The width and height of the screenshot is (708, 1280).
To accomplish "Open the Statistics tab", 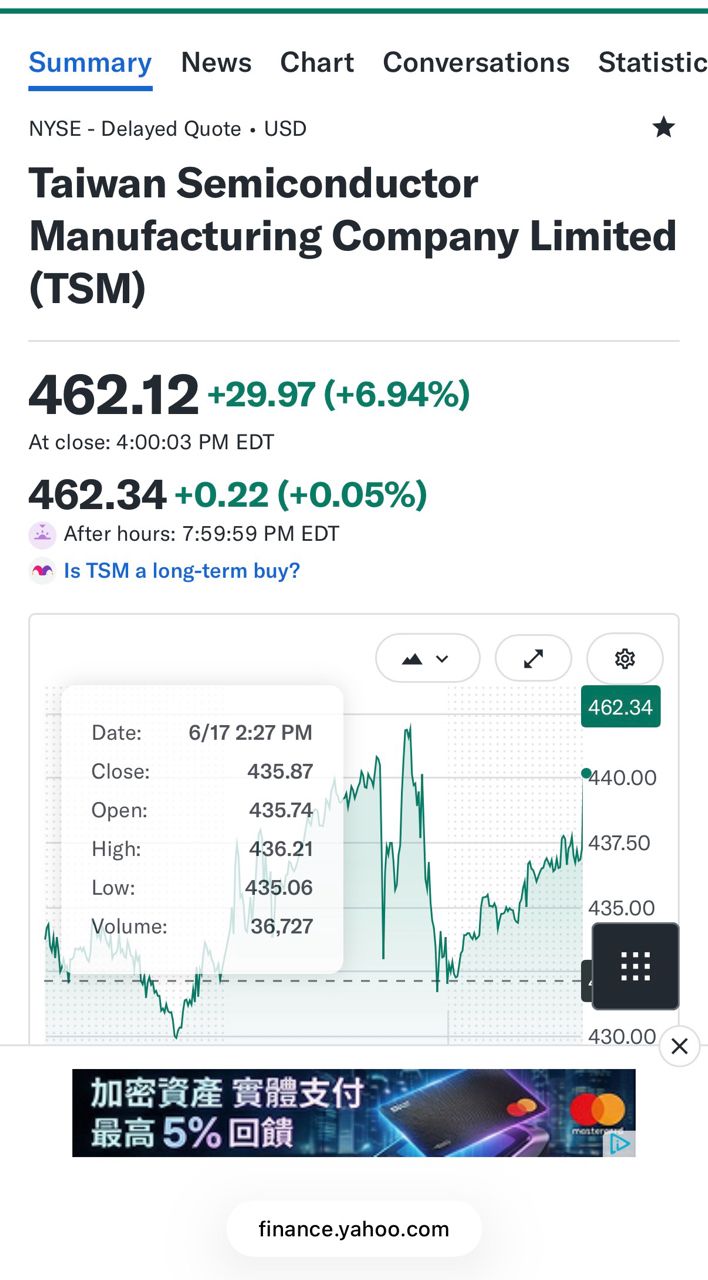I will click(653, 62).
